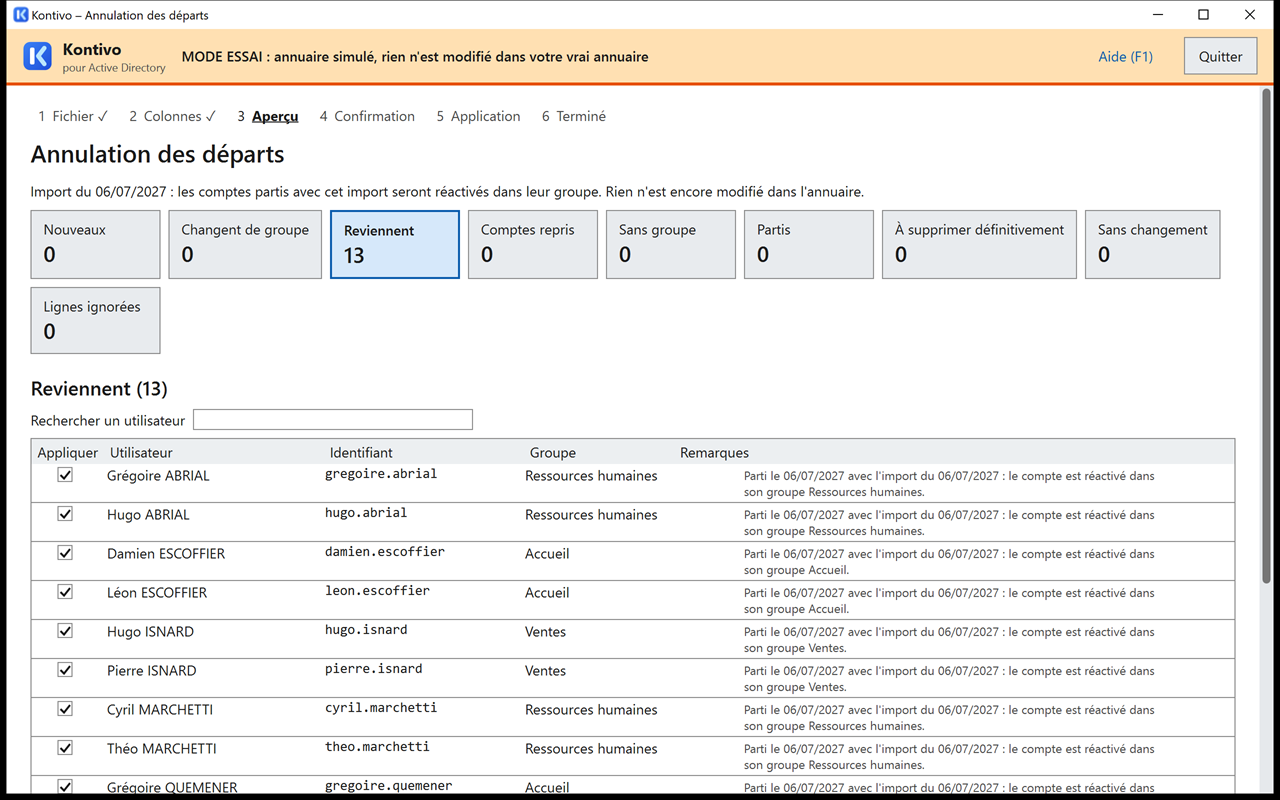The height and width of the screenshot is (800, 1280).
Task: Toggle the checkbox on Léon ESCOFFIER's row
Action: click(65, 593)
